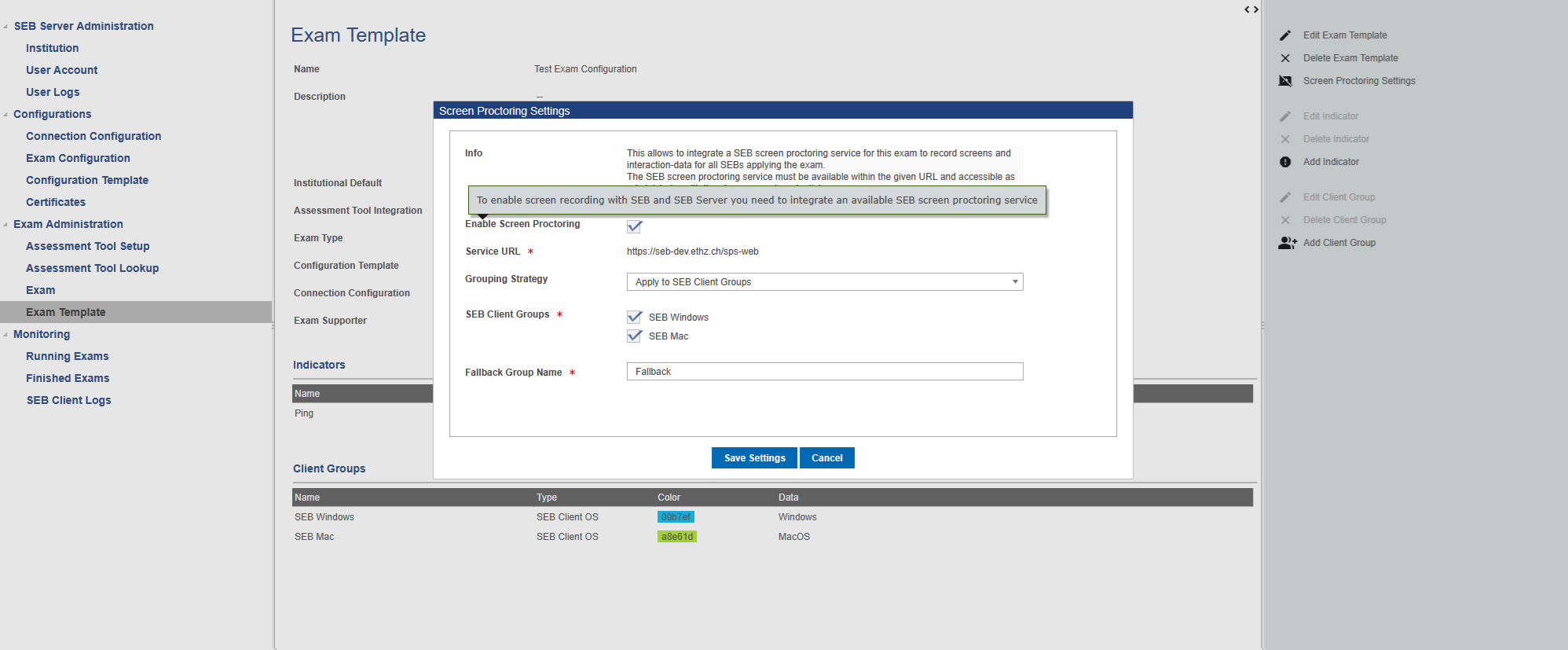The width and height of the screenshot is (1568, 650).
Task: Click the Edit Indicator pencil icon
Action: [1285, 116]
